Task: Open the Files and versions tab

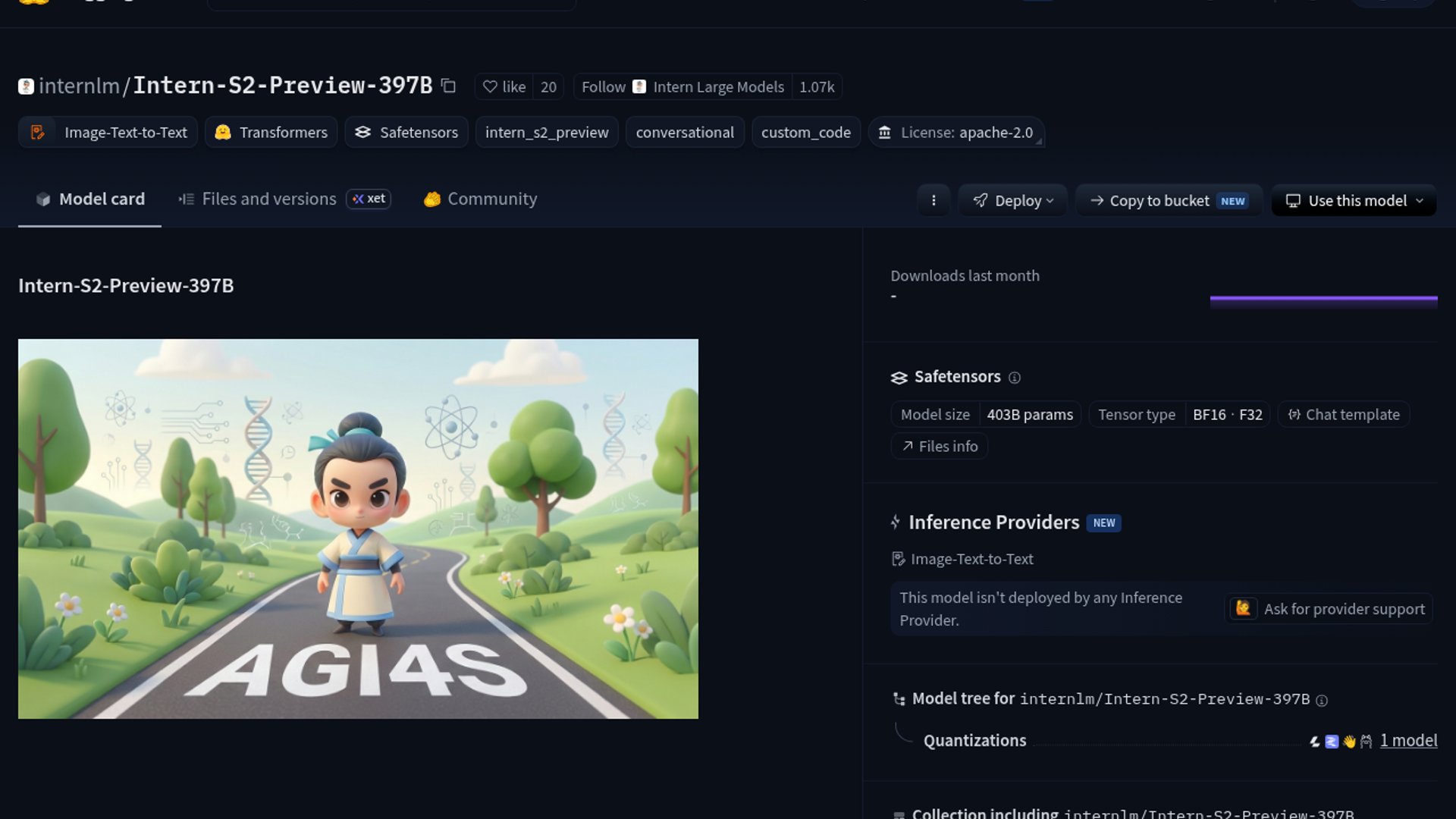Action: coord(284,199)
